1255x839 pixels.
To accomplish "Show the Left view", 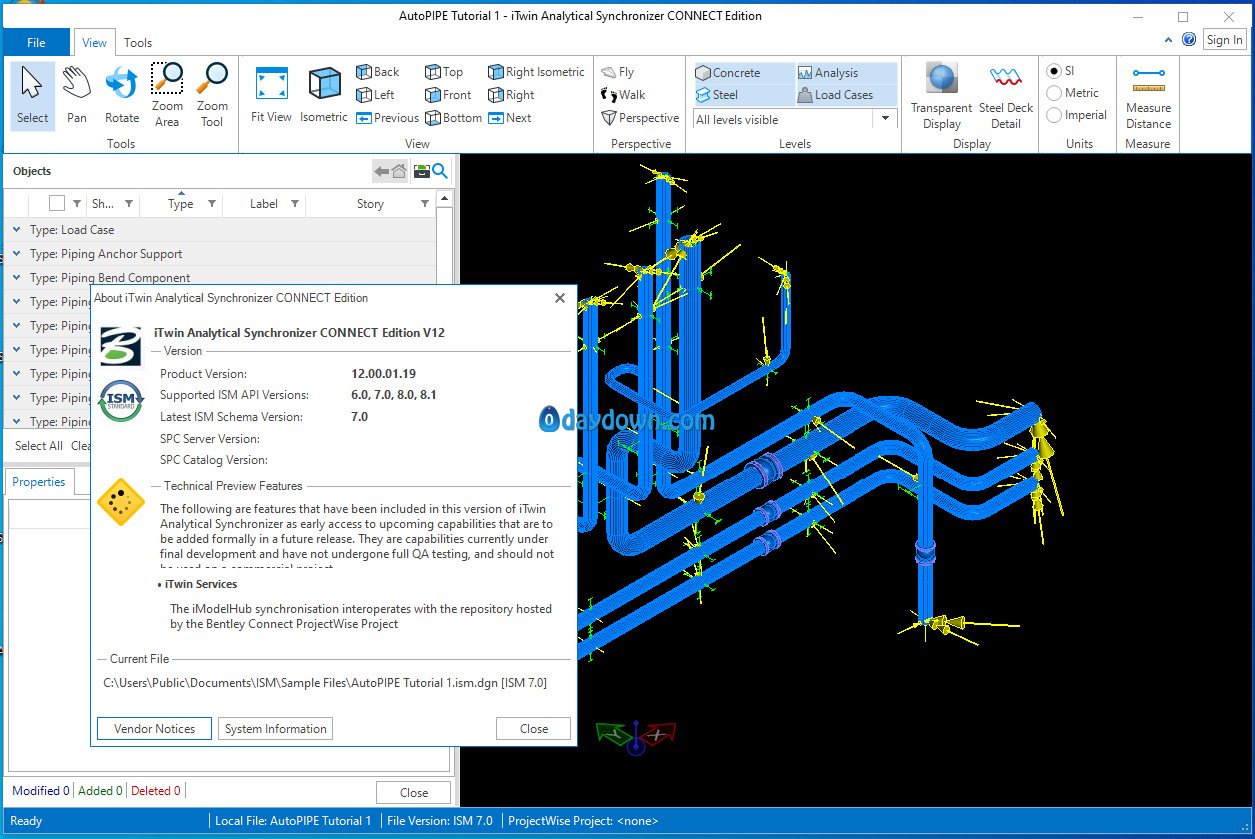I will pyautogui.click(x=376, y=95).
